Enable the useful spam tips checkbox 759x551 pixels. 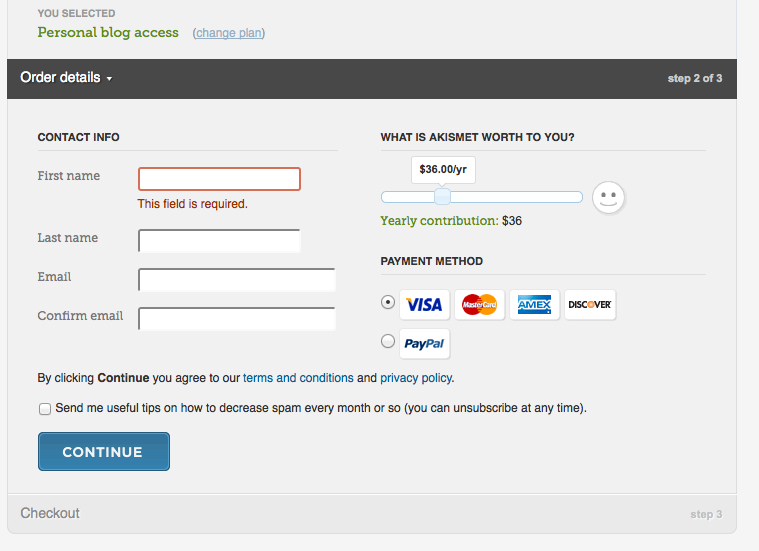coord(45,409)
